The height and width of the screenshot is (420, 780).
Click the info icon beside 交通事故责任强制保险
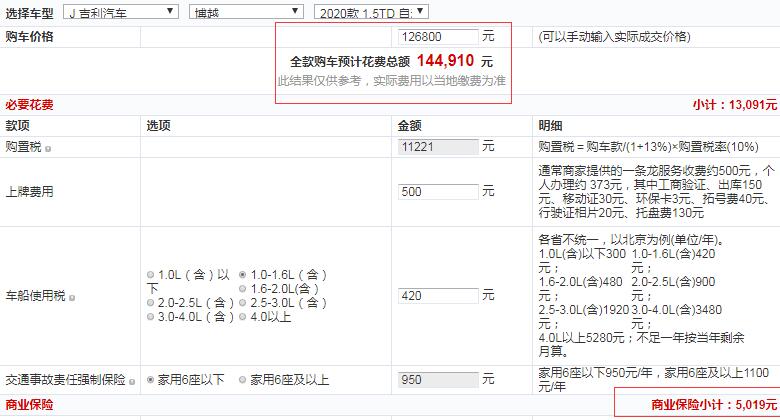coord(132,382)
